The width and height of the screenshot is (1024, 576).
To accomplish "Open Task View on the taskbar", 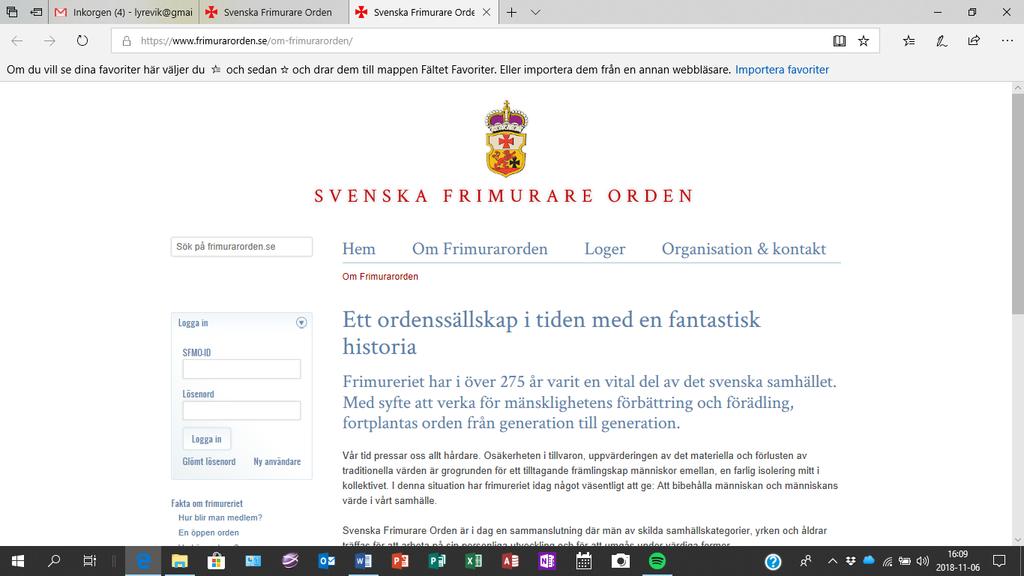I will pyautogui.click(x=89, y=561).
